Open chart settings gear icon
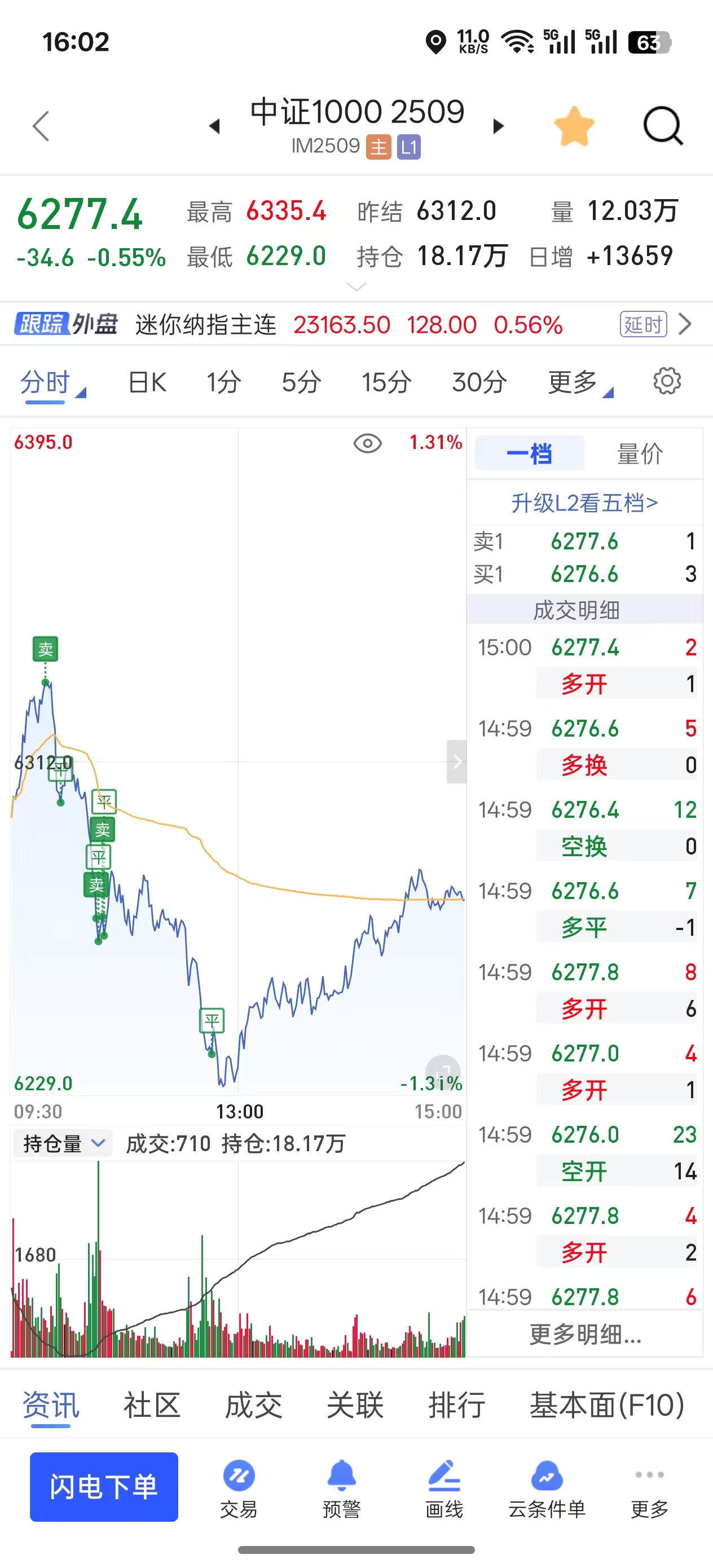The height and width of the screenshot is (1568, 713). [667, 382]
